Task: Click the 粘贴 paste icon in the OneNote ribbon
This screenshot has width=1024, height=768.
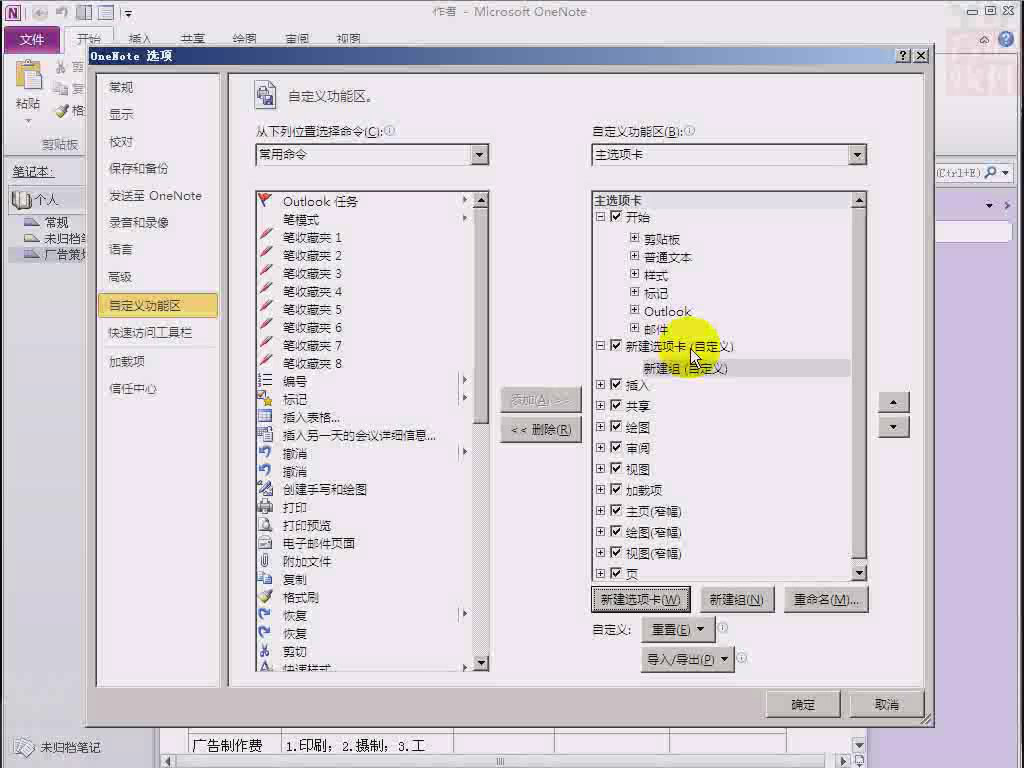Action: pos(28,77)
